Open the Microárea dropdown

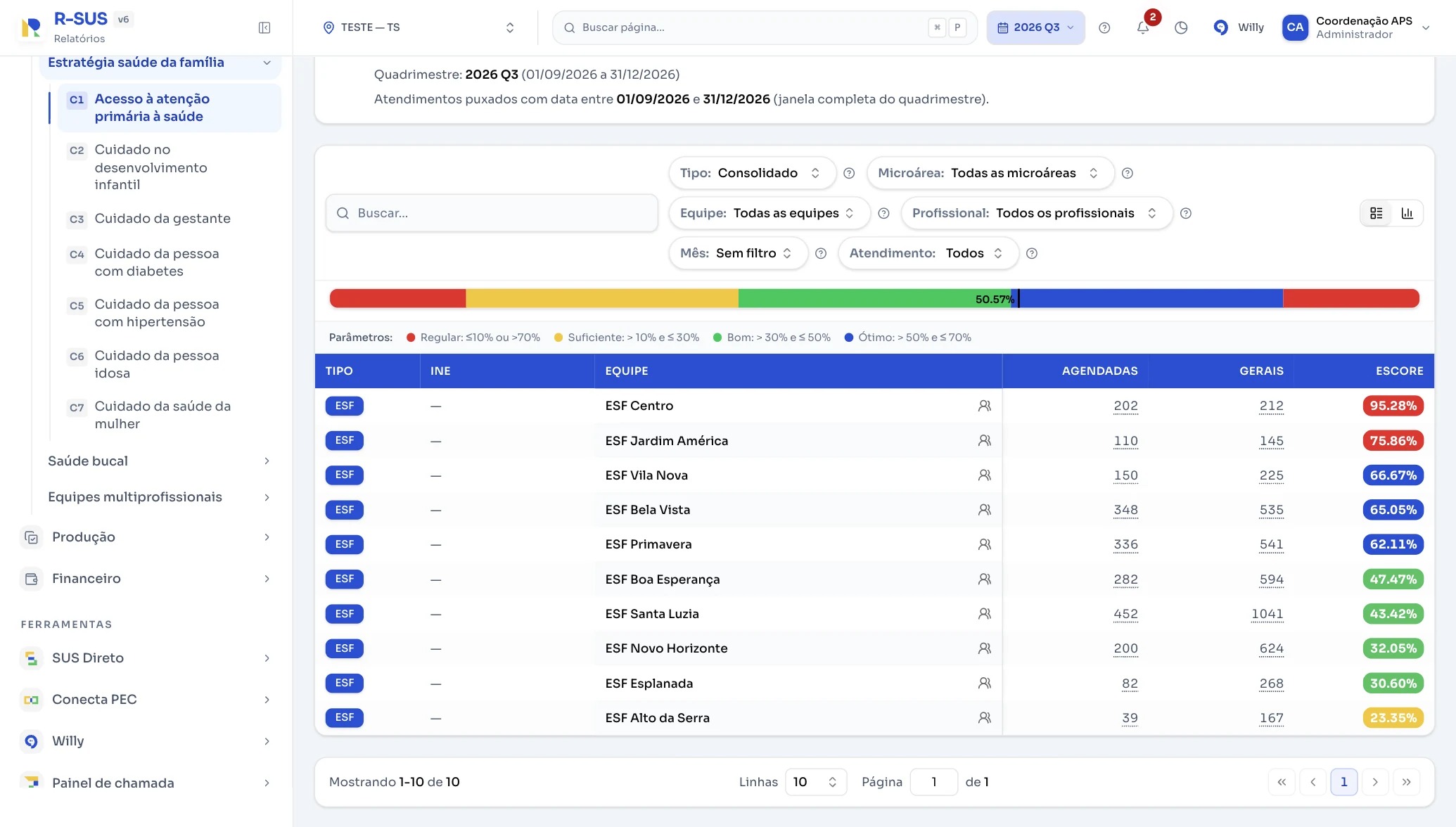[x=990, y=173]
